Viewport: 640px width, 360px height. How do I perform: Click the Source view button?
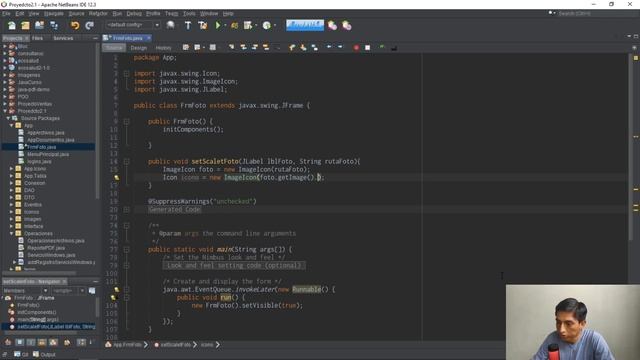pyautogui.click(x=114, y=48)
